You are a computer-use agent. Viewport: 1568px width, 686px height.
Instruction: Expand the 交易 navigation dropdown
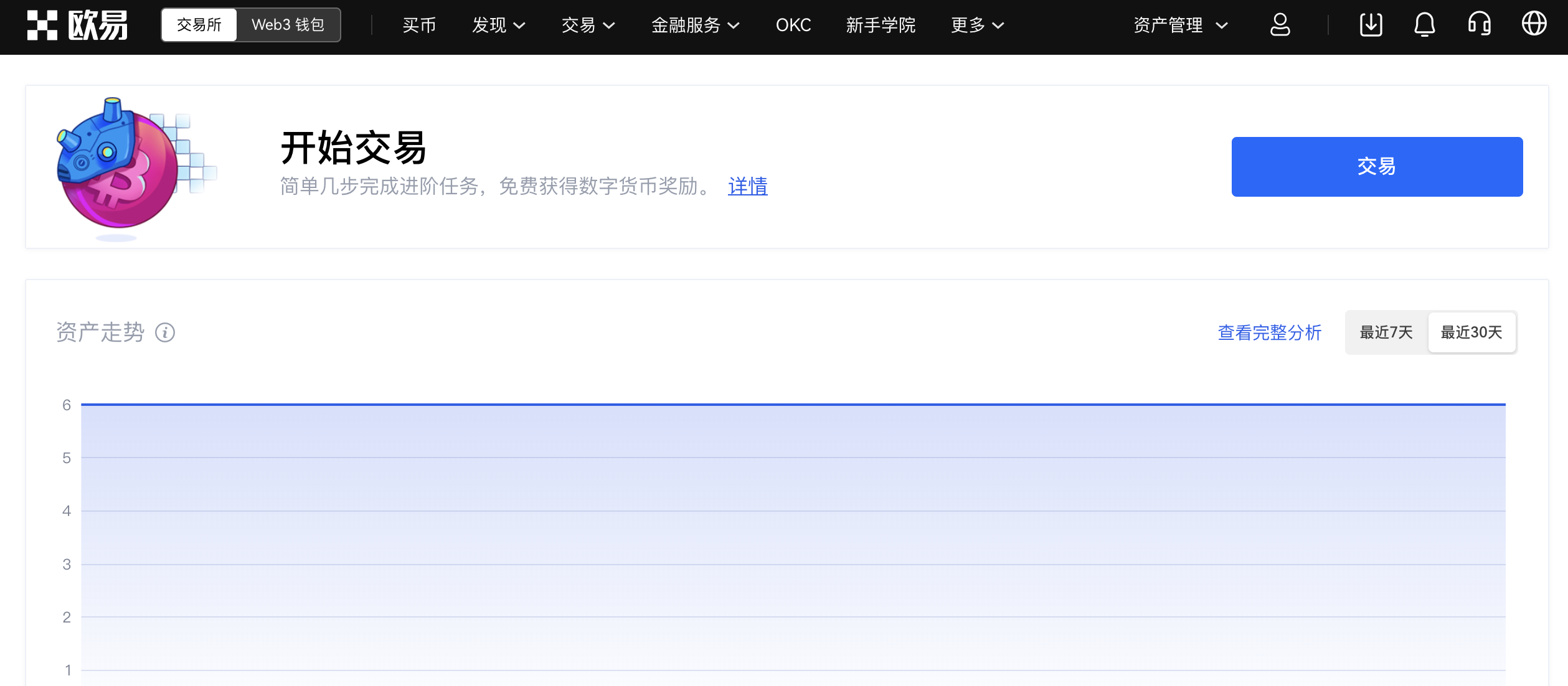(588, 26)
